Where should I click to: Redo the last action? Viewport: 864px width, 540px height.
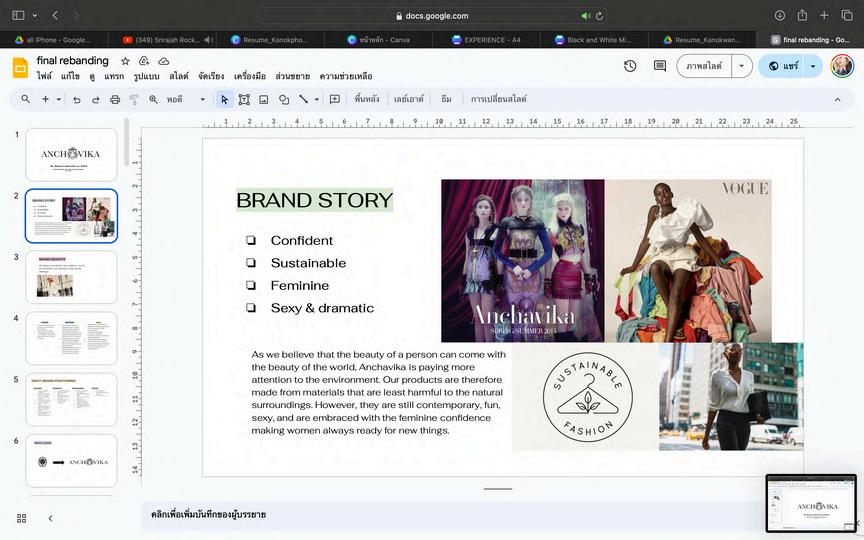(x=95, y=100)
